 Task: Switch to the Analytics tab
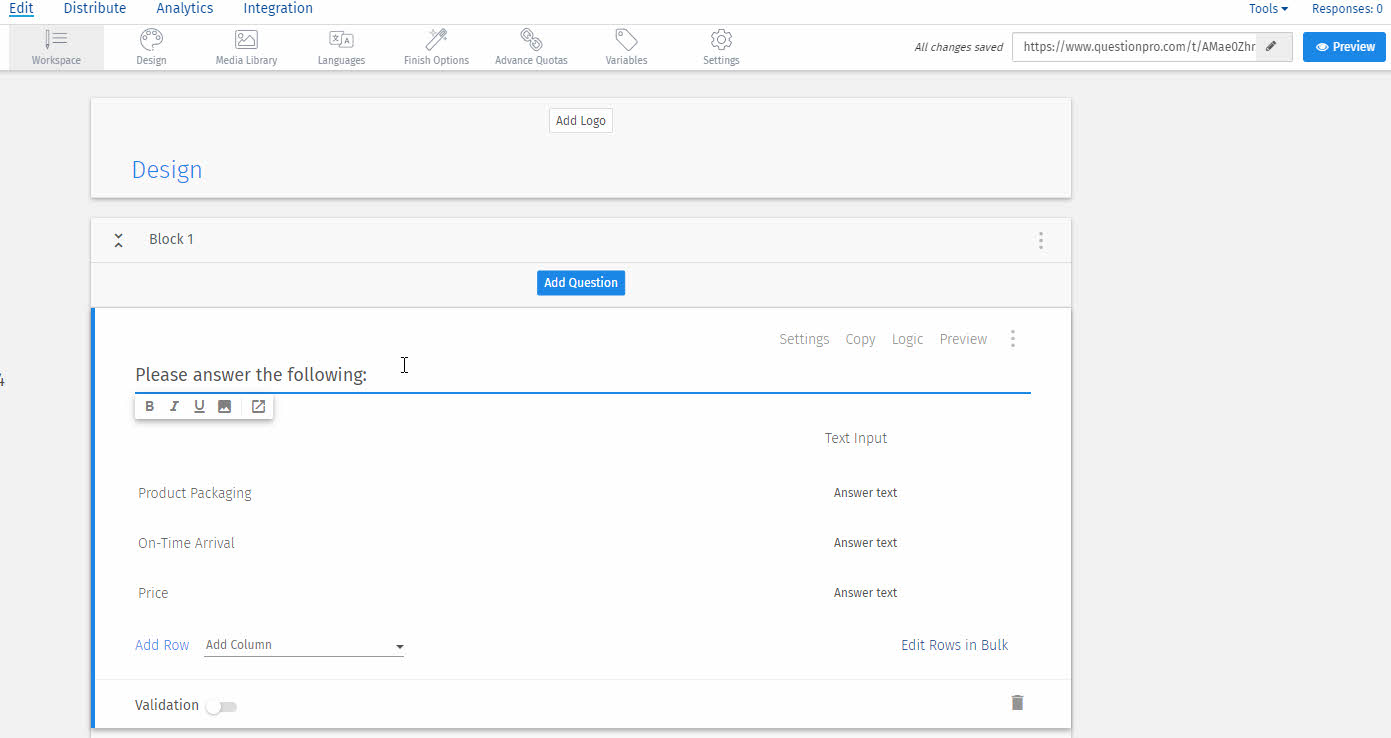pyautogui.click(x=185, y=9)
